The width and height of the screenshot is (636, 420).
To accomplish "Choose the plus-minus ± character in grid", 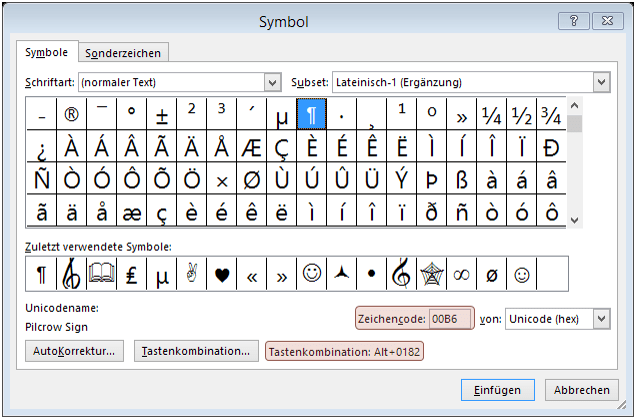I will pos(161,115).
